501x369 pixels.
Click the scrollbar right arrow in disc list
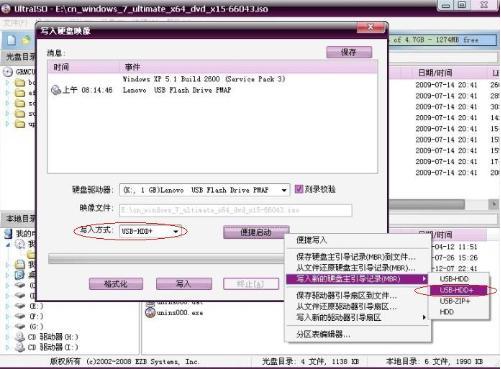(494, 204)
